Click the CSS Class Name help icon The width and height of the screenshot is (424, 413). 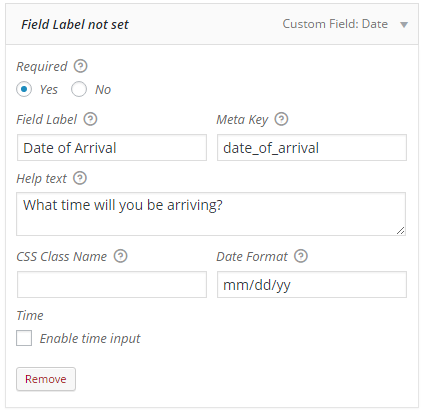120,256
